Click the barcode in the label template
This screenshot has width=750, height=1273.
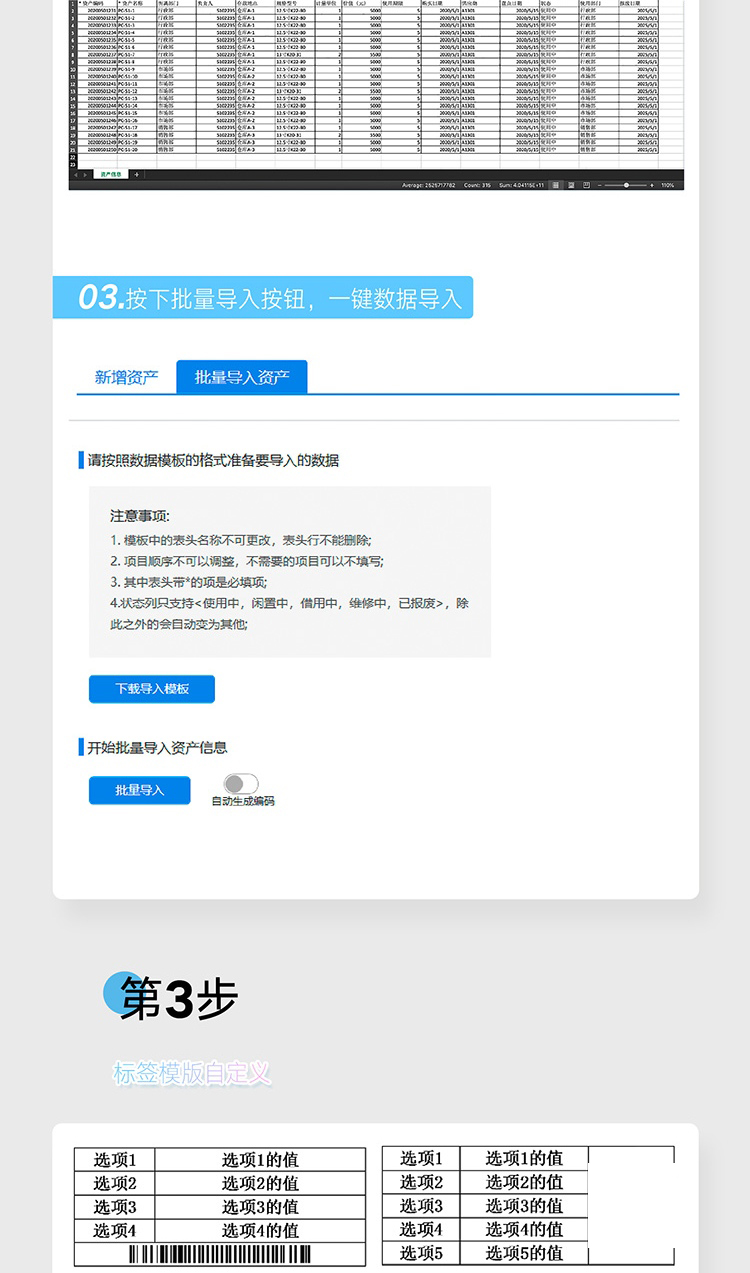pos(220,1255)
